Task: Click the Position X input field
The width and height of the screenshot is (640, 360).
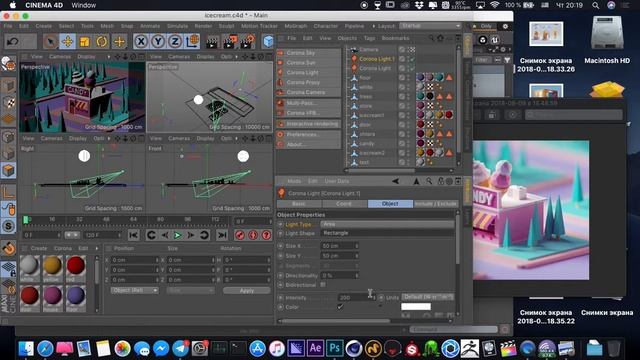Action: pyautogui.click(x=134, y=260)
